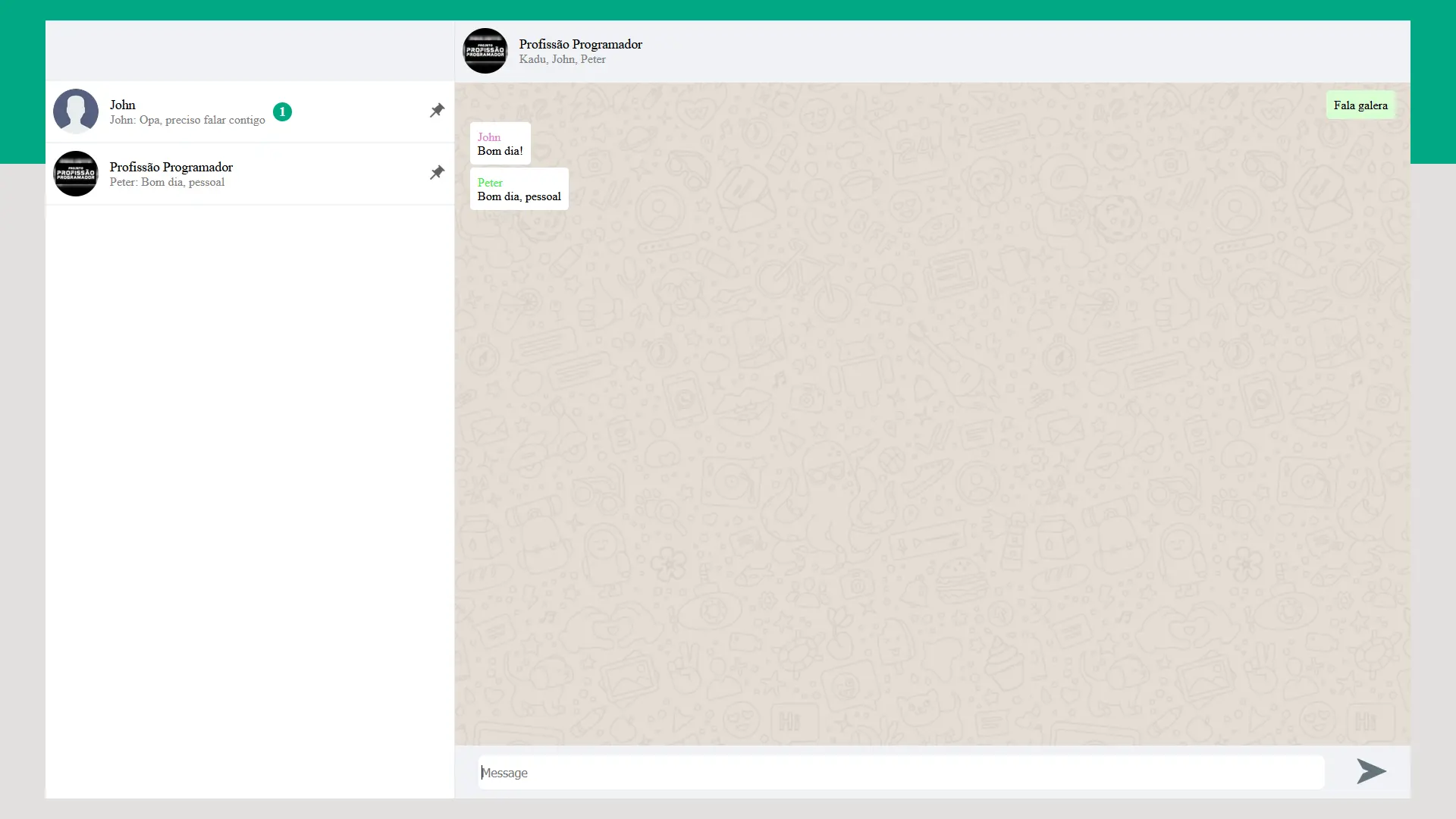Click the pin icon on Profissão Programador chat

click(437, 173)
